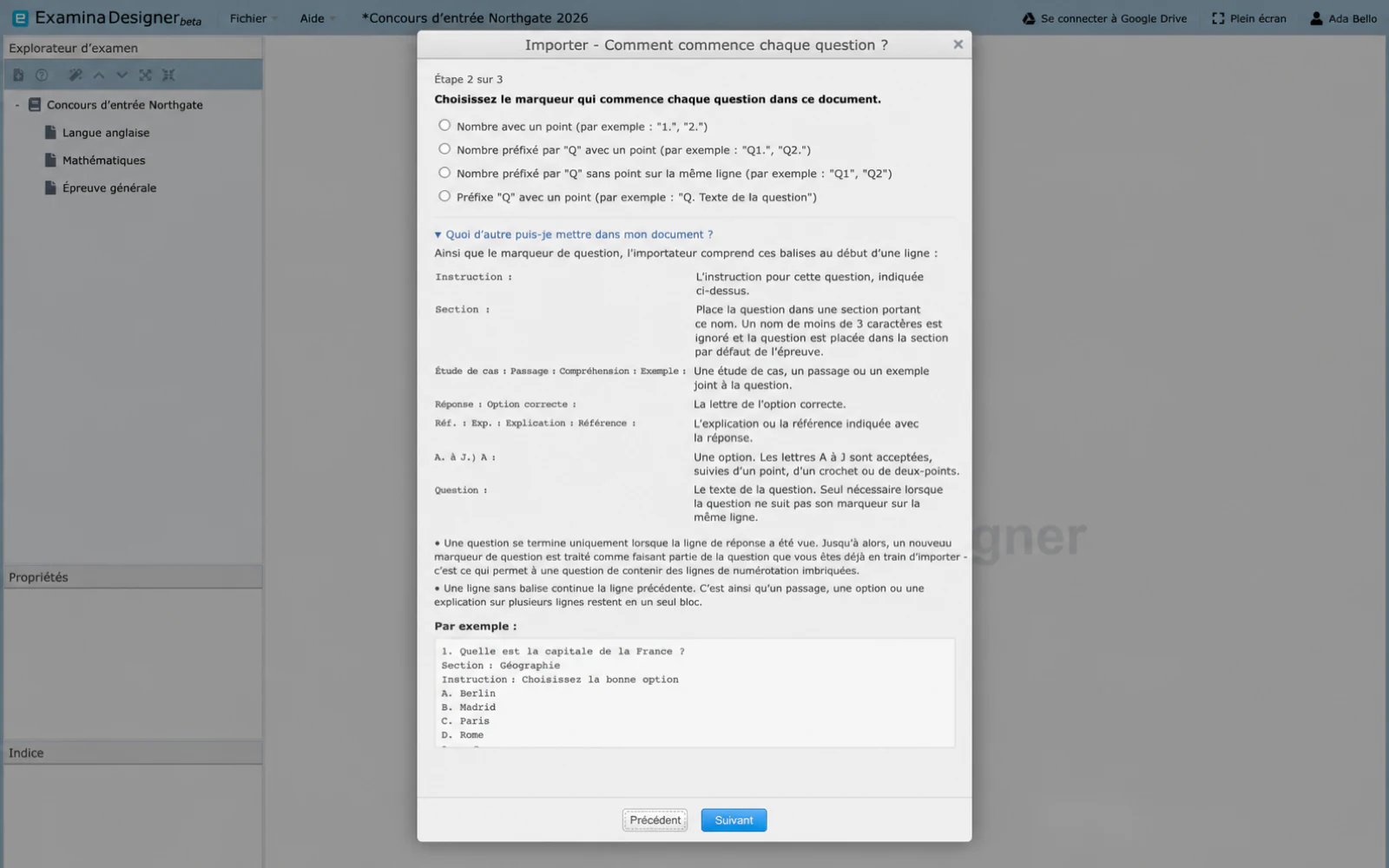The width and height of the screenshot is (1389, 868).
Task: Click the question mark icon in the explorer toolbar
Action: pyautogui.click(x=42, y=76)
